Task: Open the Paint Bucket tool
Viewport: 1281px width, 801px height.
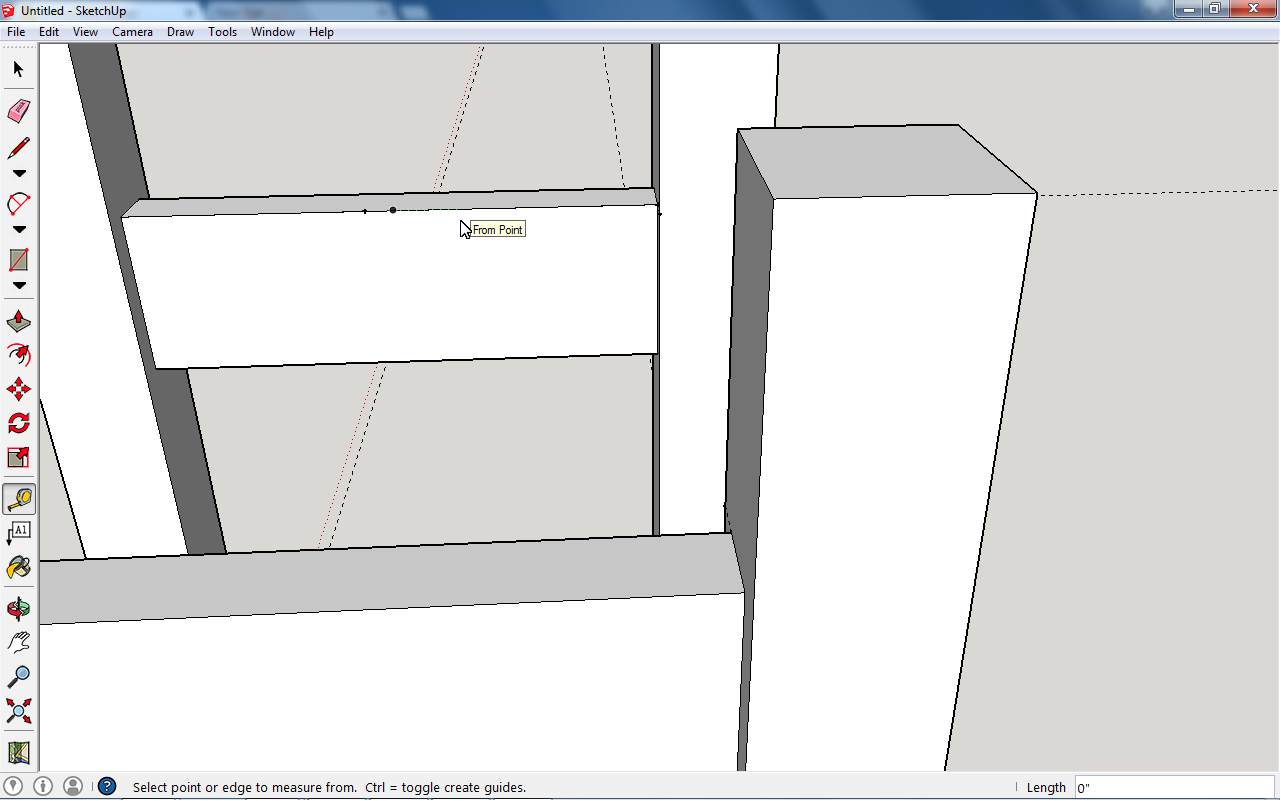Action: (18, 567)
